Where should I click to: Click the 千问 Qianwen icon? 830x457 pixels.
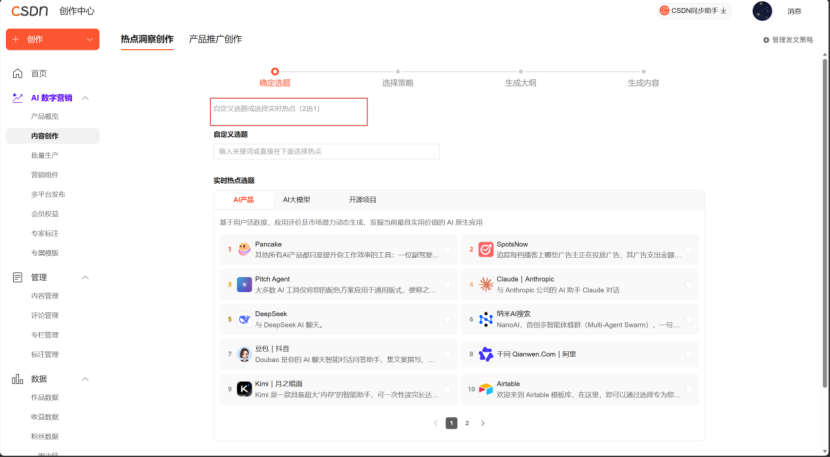click(x=485, y=354)
